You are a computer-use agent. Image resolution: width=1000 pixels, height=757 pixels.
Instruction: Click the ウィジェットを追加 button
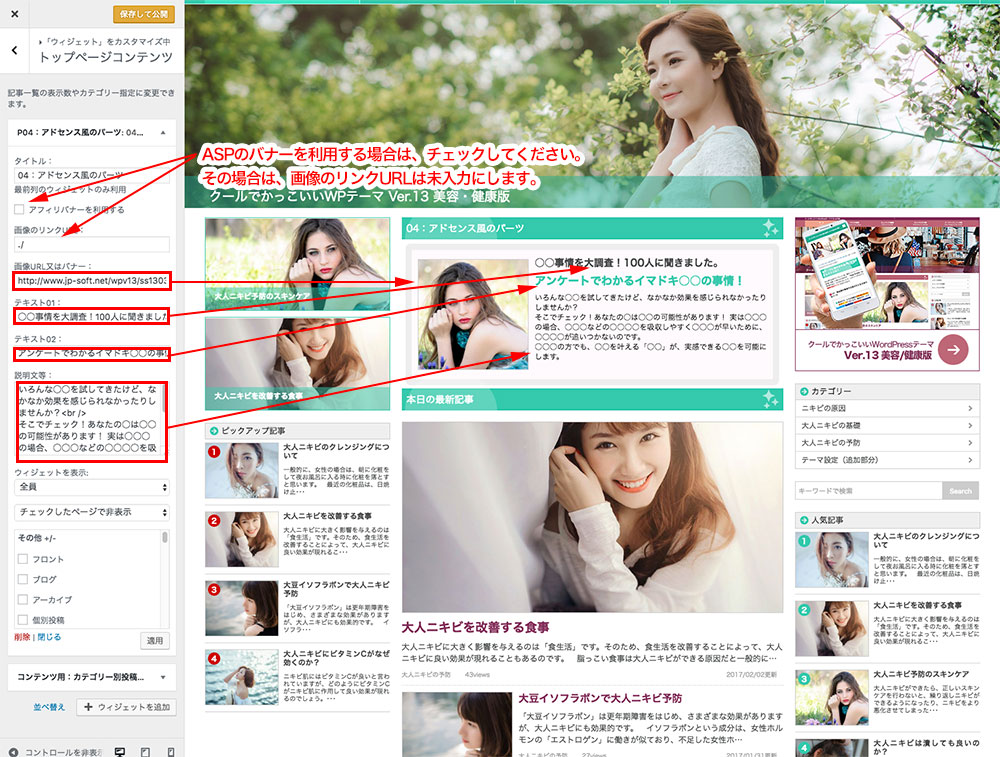pyautogui.click(x=126, y=707)
